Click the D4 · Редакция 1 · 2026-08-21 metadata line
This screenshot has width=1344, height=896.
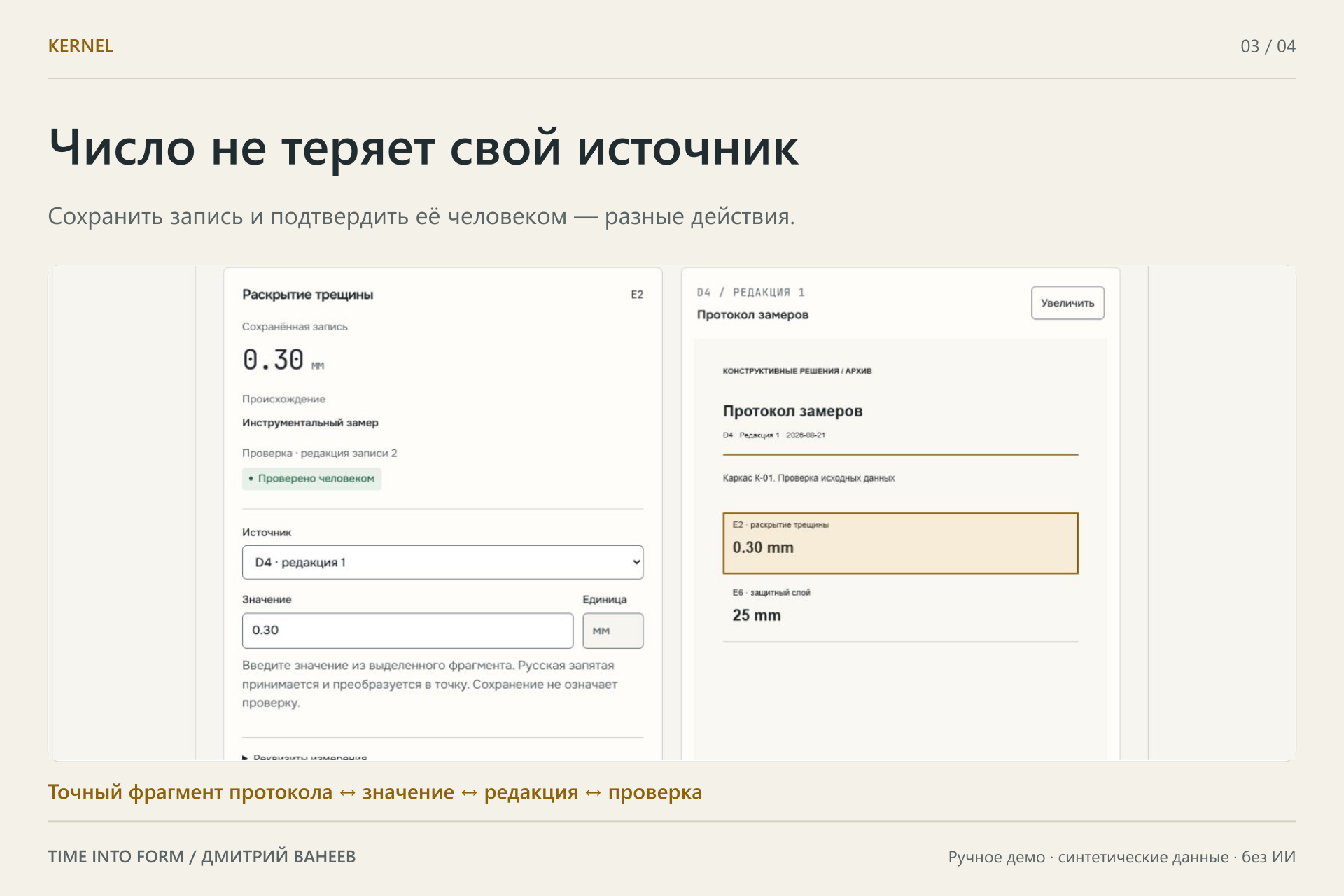click(x=774, y=435)
